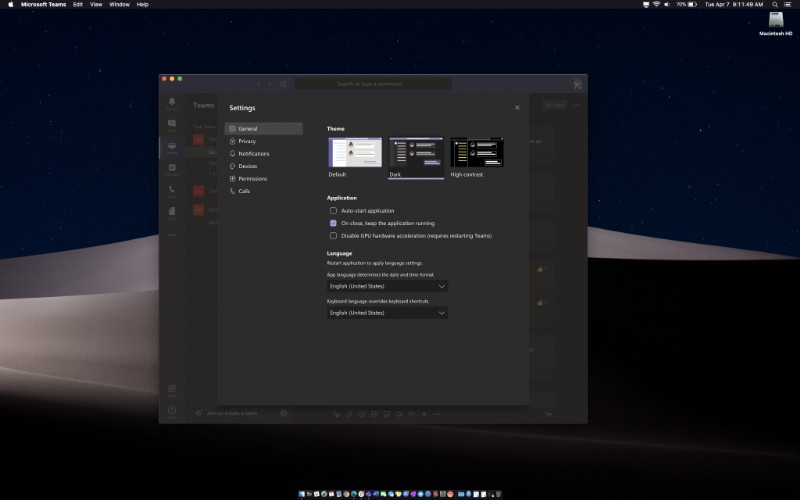Image resolution: width=800 pixels, height=500 pixels.
Task: Click the General gear icon in Settings
Action: tap(233, 129)
